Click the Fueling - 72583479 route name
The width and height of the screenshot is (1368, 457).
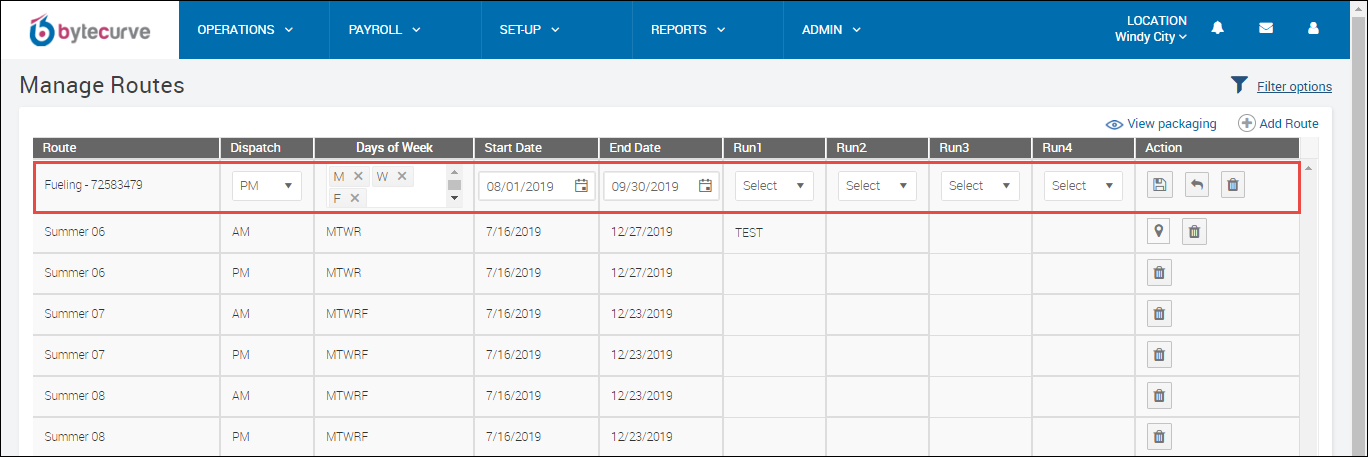94,185
